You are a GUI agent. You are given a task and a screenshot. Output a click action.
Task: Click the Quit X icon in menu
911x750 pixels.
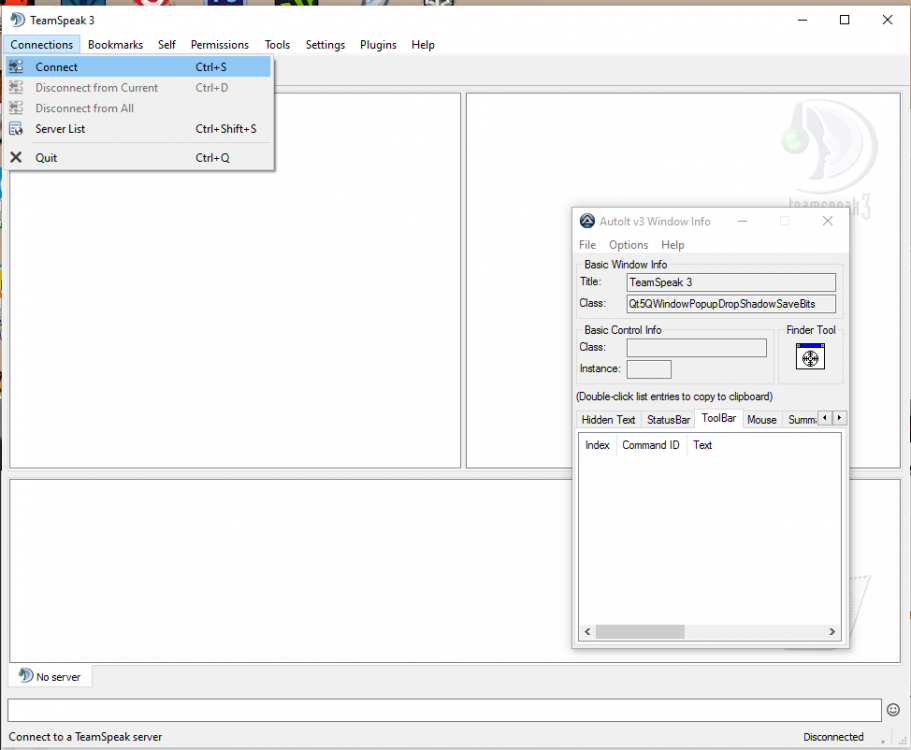[x=16, y=157]
